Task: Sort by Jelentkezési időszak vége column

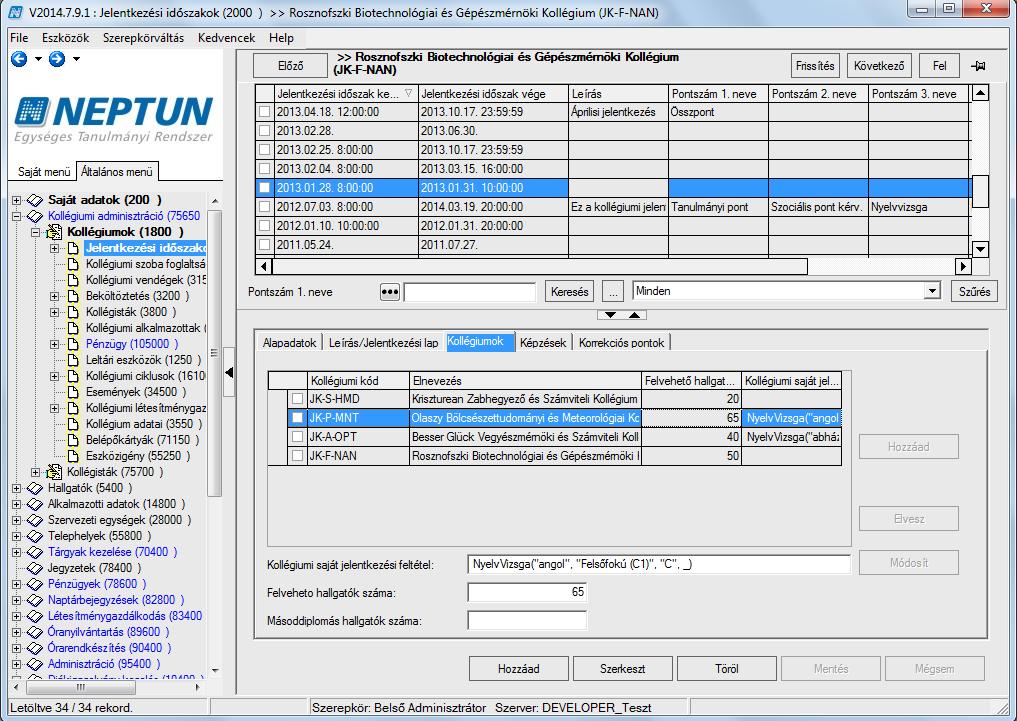Action: (x=493, y=94)
